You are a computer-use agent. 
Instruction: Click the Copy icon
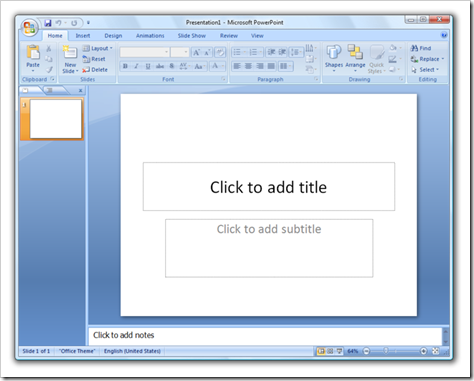pos(49,59)
